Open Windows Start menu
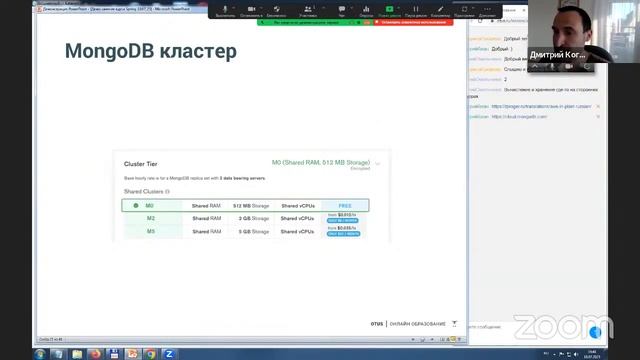The width and height of the screenshot is (640, 360). 40,354
